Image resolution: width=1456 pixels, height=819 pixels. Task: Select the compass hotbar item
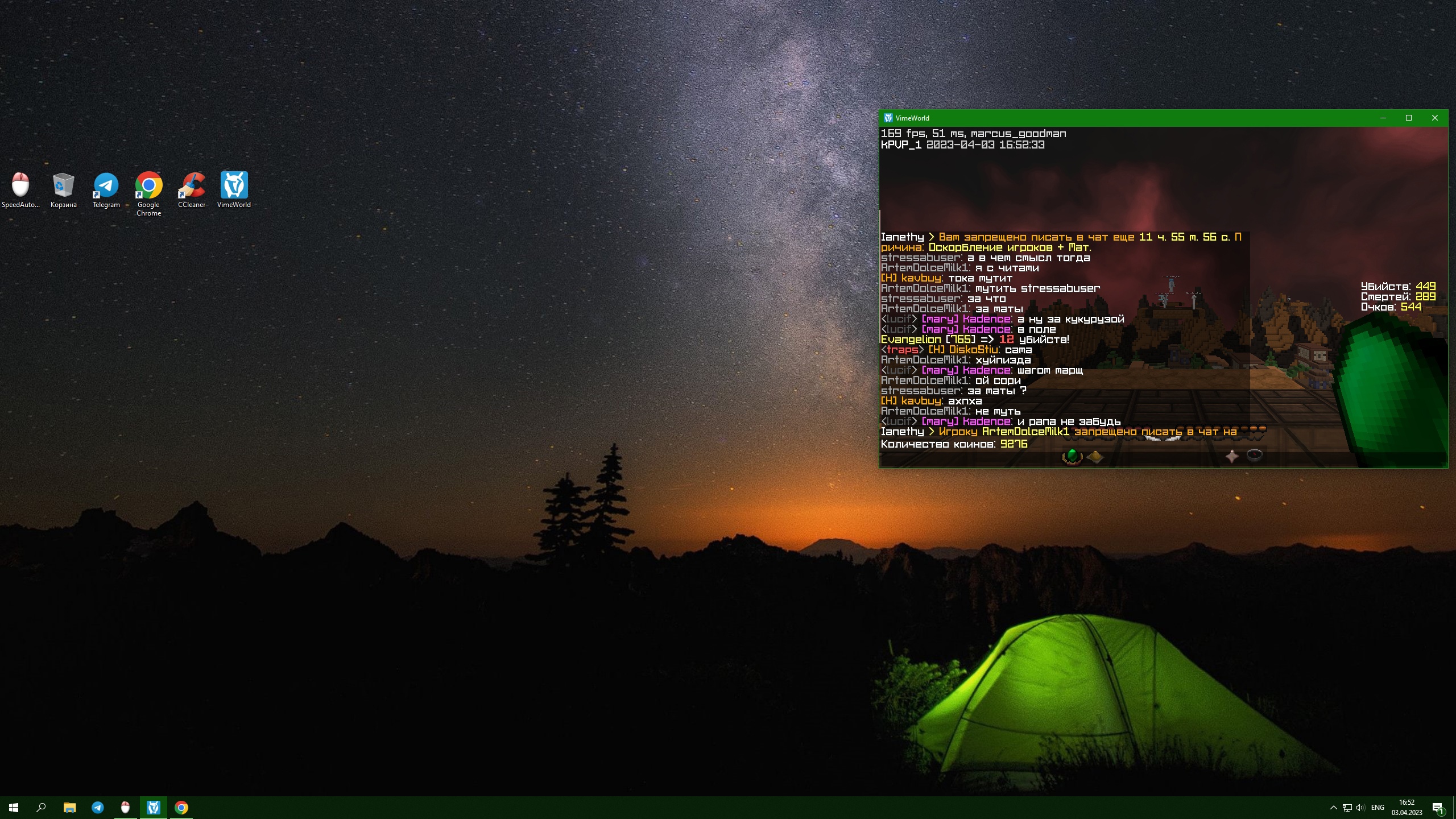(x=1255, y=455)
